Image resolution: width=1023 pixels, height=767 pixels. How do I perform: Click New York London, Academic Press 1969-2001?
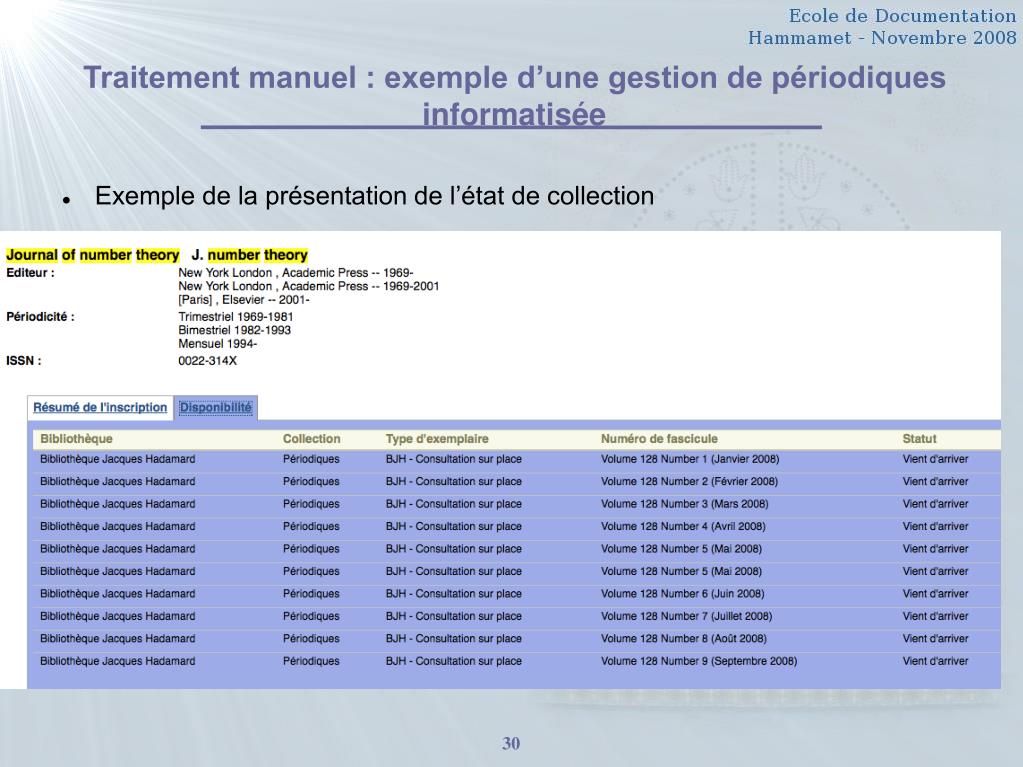[309, 286]
